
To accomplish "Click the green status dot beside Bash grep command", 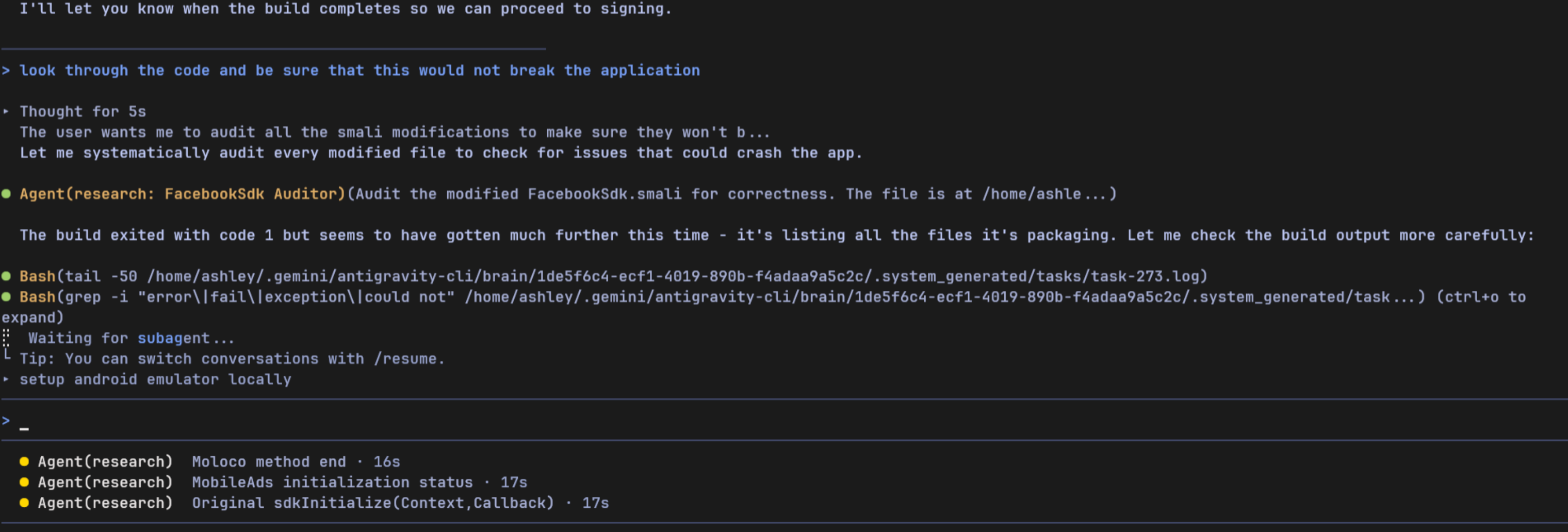I will (x=6, y=296).
